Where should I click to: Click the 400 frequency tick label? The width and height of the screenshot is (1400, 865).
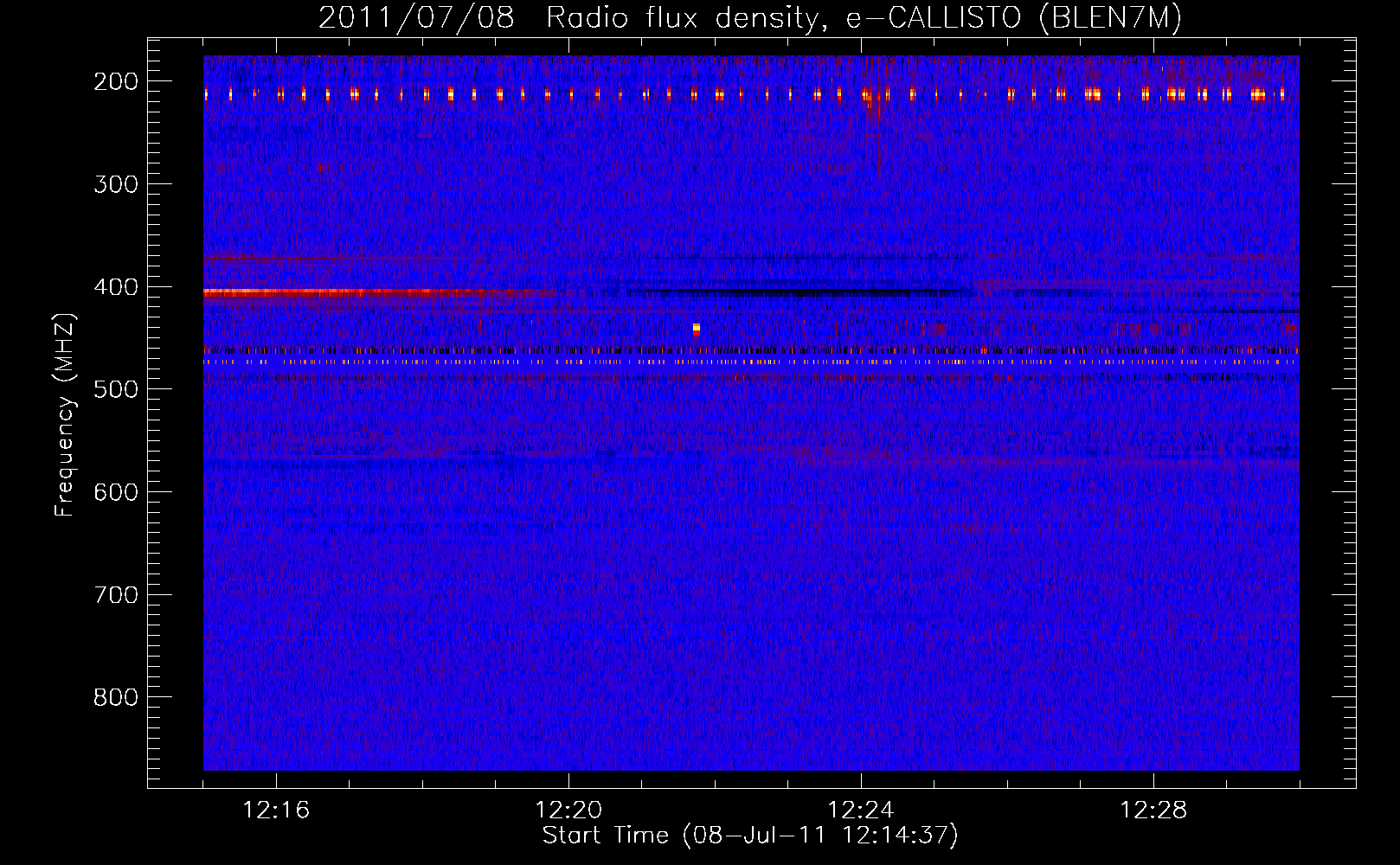coord(116,287)
